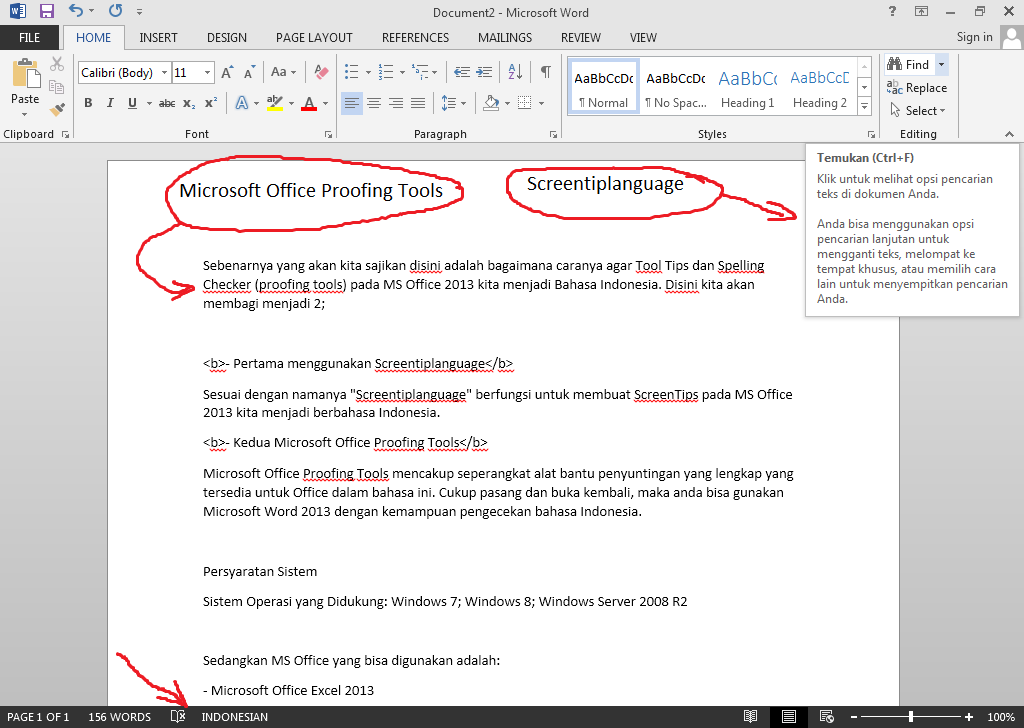Open the REVIEW ribbon tab

(580, 37)
